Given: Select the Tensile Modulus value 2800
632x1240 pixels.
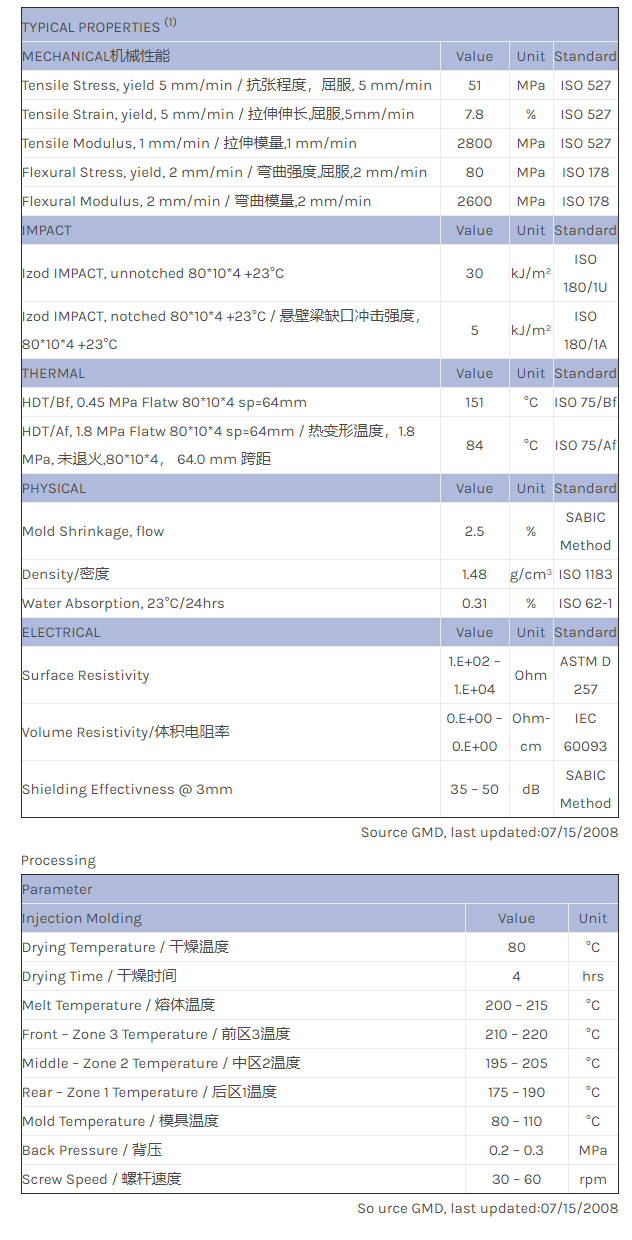Looking at the screenshot, I should [x=474, y=144].
